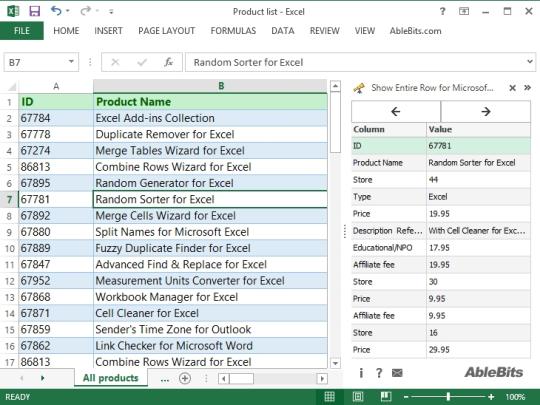Click the Column header in pane
The height and width of the screenshot is (405, 540).
click(389, 129)
